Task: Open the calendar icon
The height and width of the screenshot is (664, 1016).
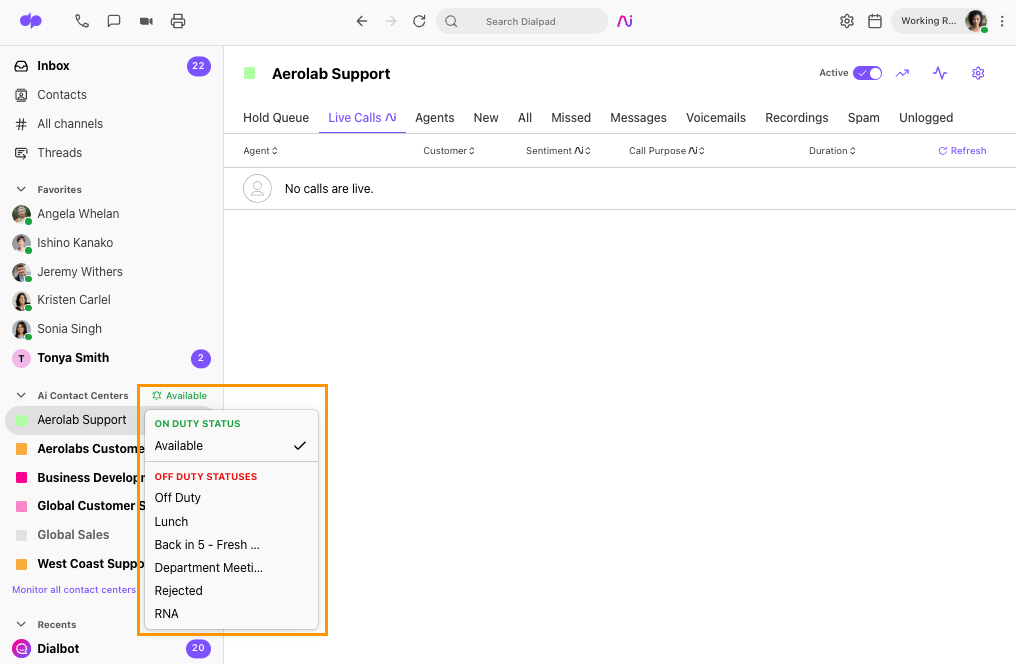Action: [x=875, y=21]
